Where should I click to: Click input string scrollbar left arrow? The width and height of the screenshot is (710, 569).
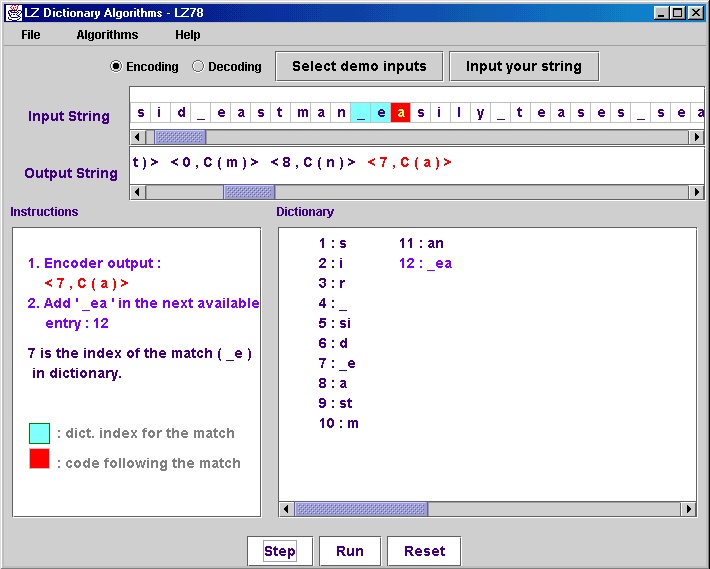click(x=138, y=137)
